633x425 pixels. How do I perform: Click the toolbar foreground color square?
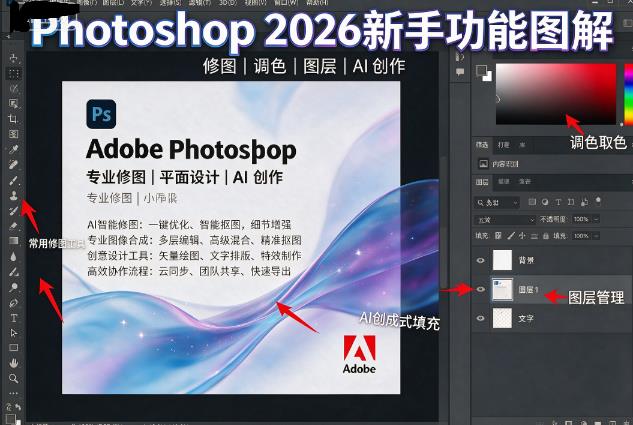(x=10, y=419)
